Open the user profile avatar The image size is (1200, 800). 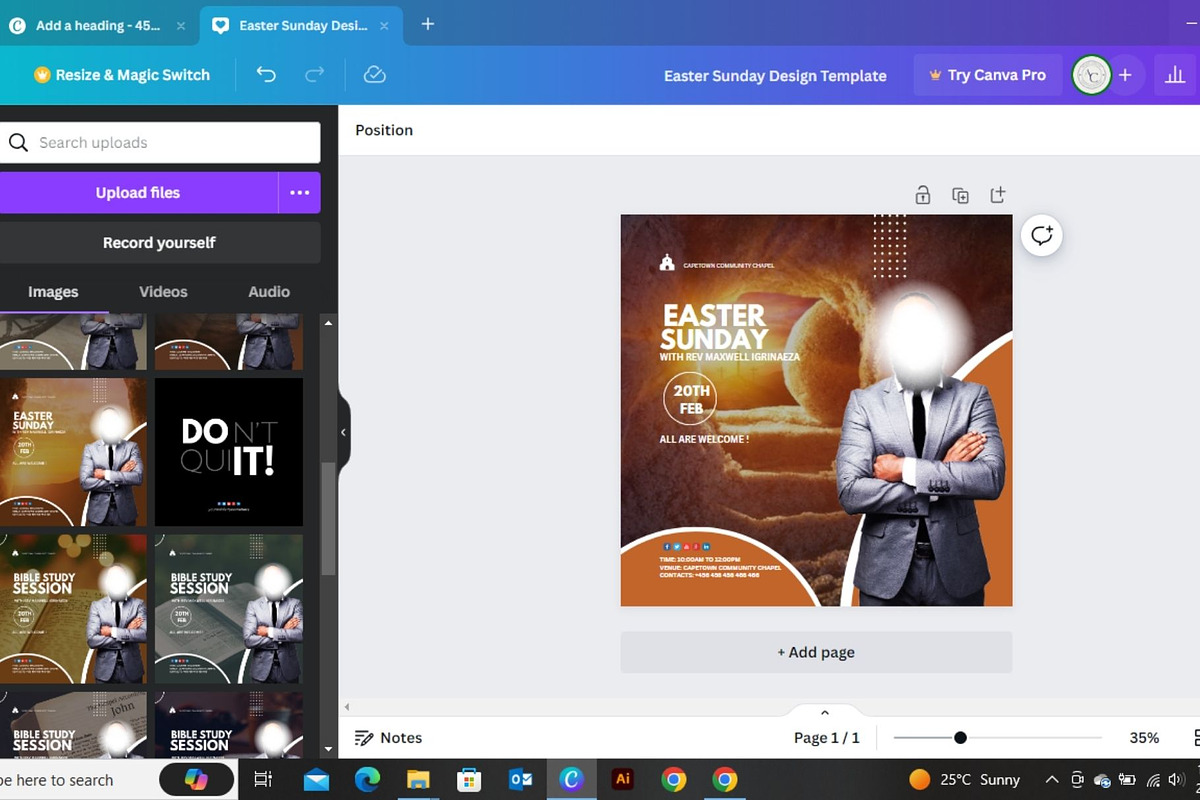(x=1091, y=75)
